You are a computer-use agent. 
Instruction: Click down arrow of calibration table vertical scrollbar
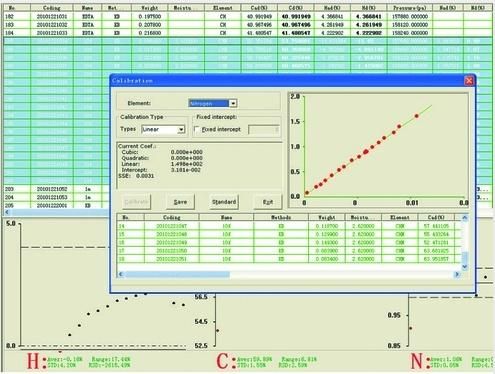click(465, 267)
